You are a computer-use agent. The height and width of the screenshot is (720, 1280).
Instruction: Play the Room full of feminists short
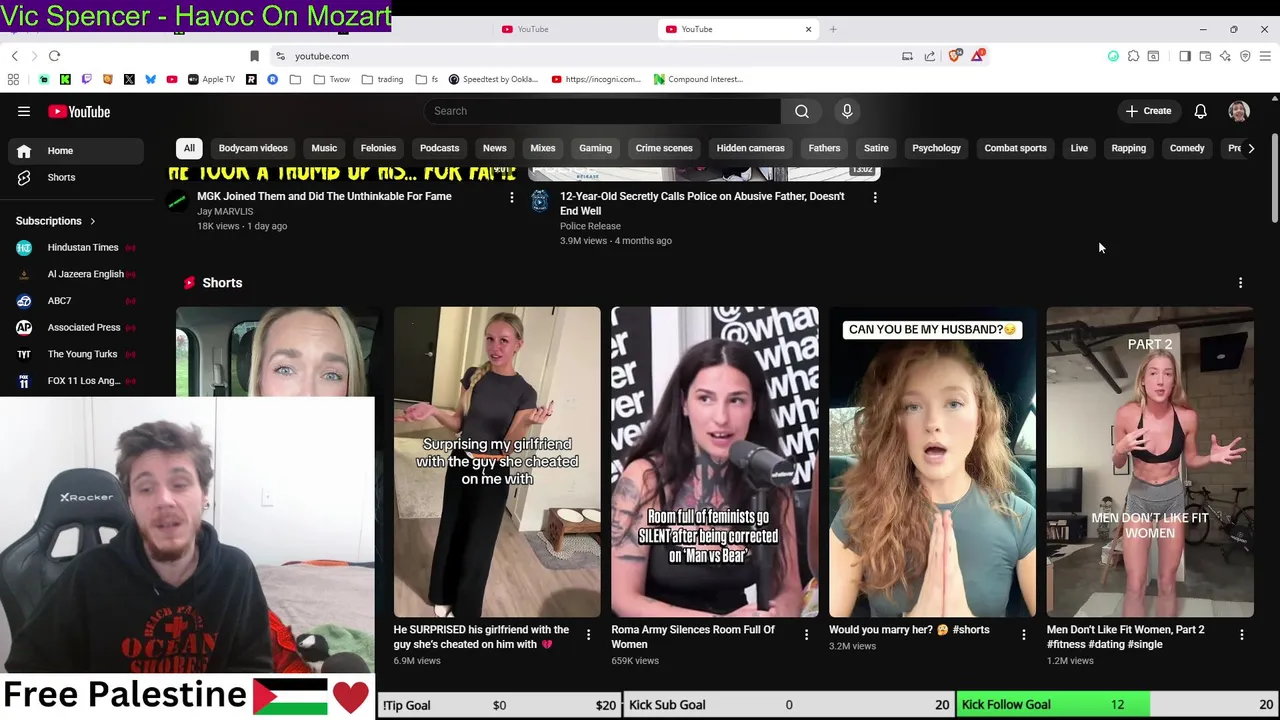pyautogui.click(x=714, y=462)
